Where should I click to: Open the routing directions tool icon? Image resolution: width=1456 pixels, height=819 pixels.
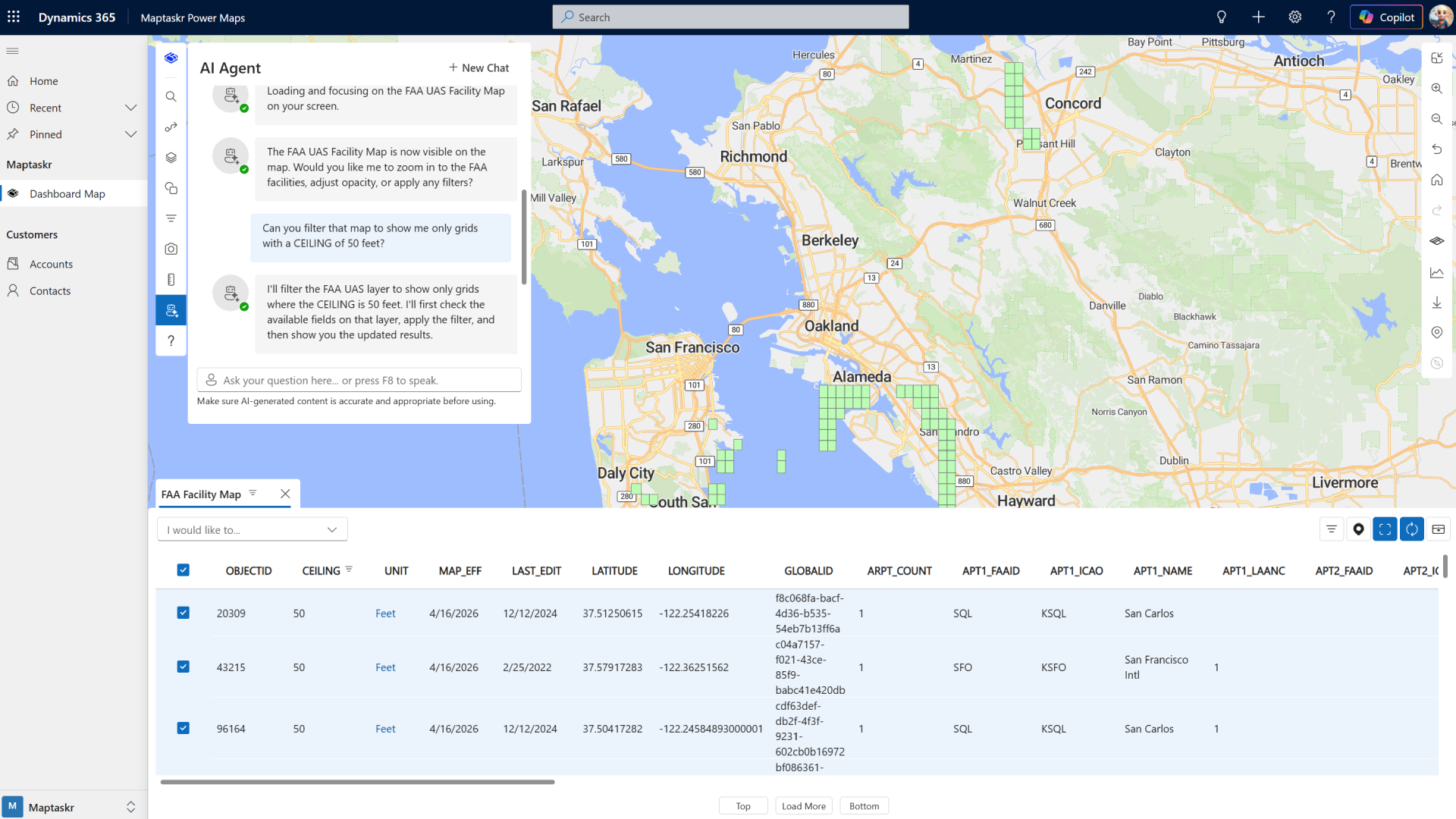coord(171,127)
